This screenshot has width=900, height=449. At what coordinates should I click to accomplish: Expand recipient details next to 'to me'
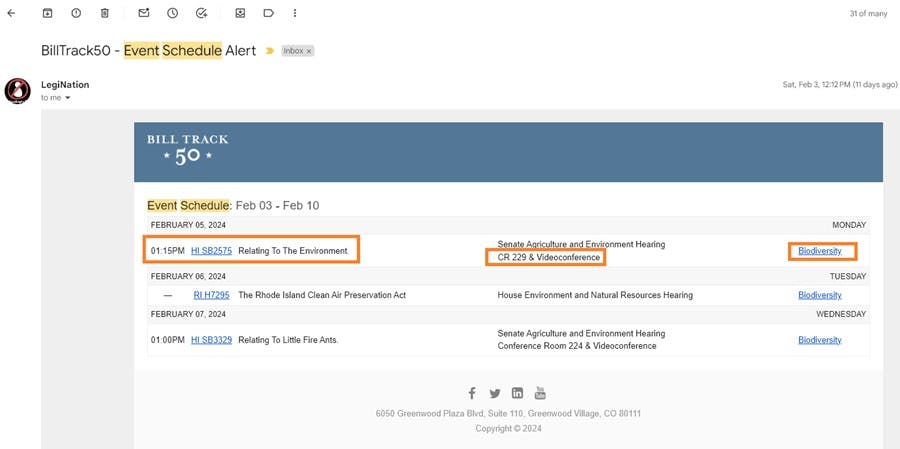pos(68,98)
